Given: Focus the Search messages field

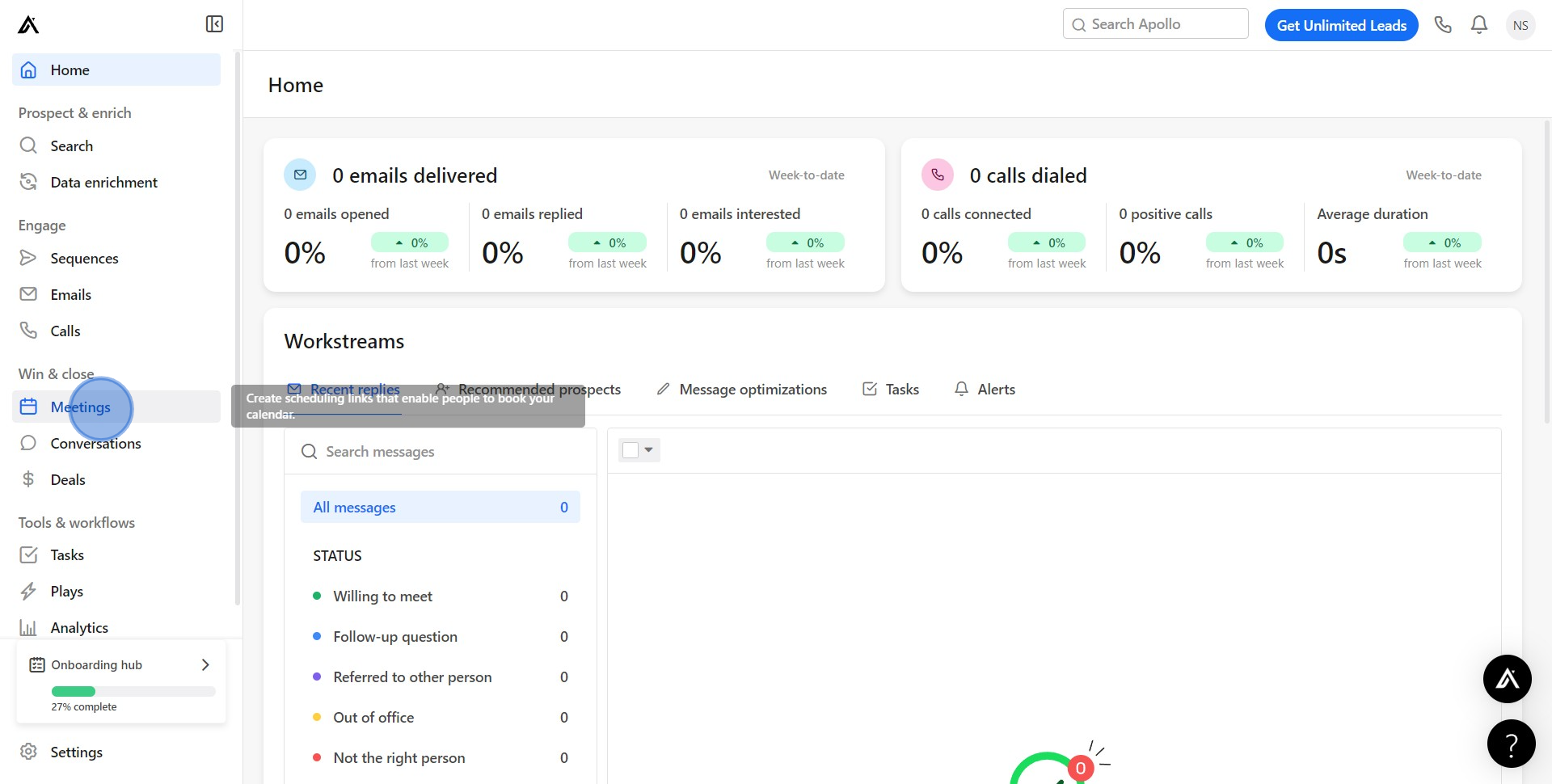Looking at the screenshot, I should tap(441, 452).
